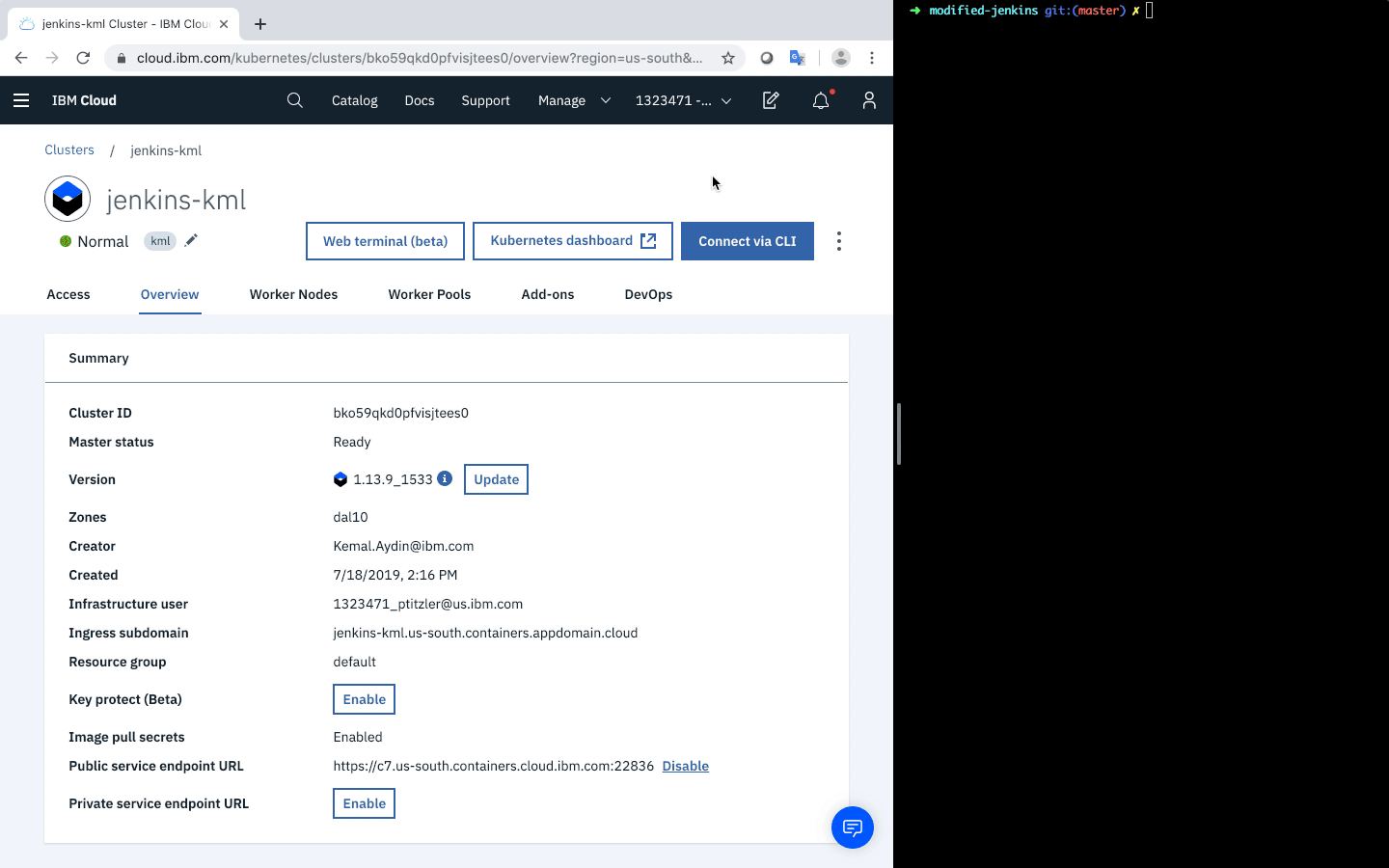Click the search magnifier icon in header
Screen dimensions: 1389x868
point(295,100)
